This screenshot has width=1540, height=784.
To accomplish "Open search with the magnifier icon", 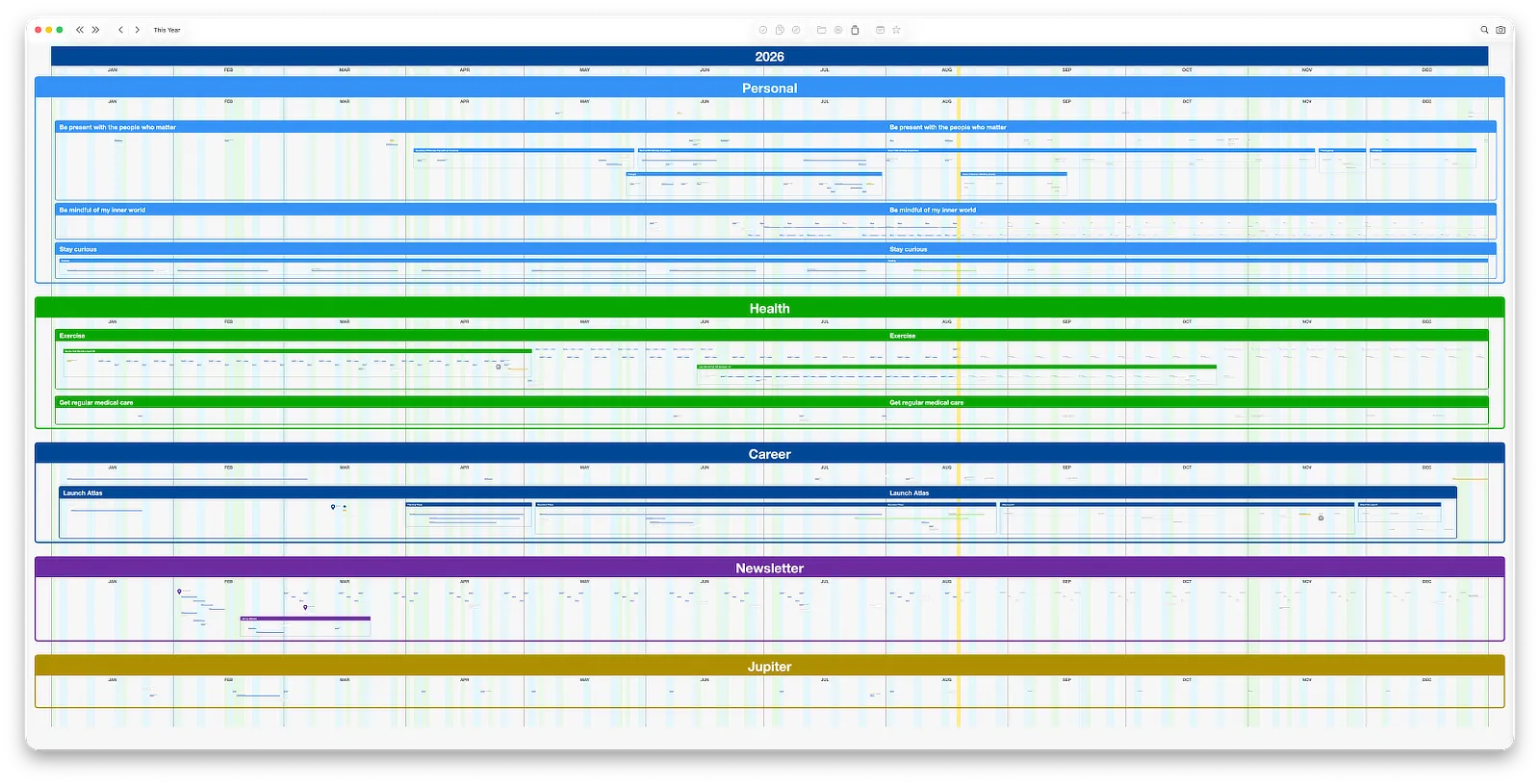I will point(1484,30).
